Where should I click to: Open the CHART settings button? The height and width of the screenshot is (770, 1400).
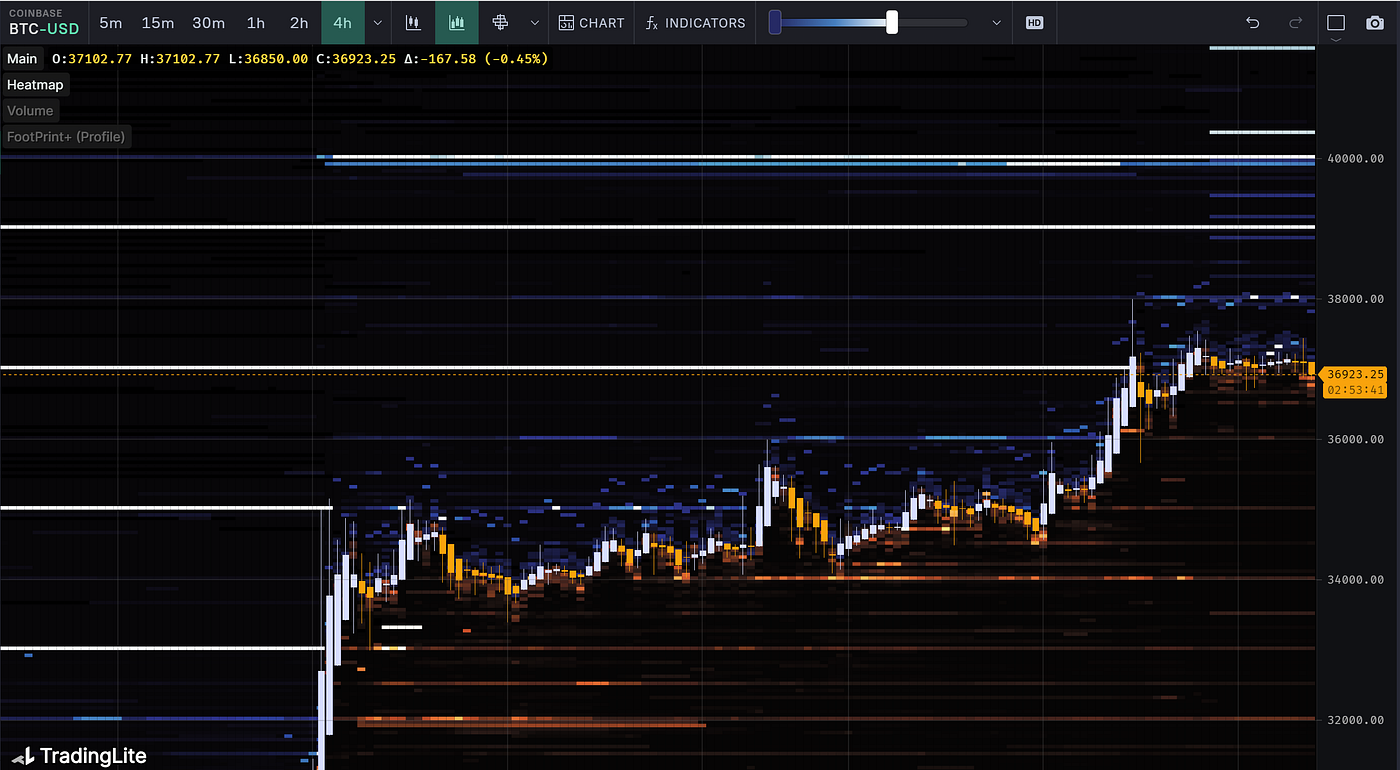pos(591,22)
